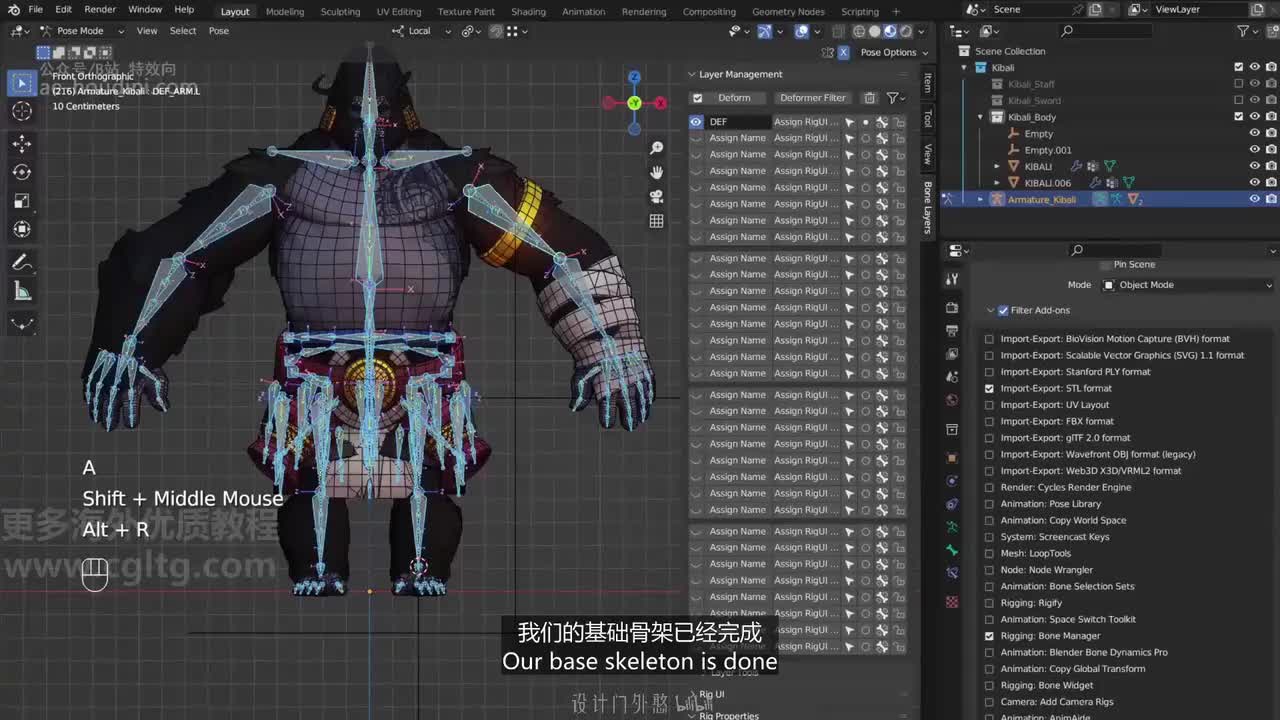1280x720 pixels.
Task: Click the DEF layer name field
Action: 737,122
